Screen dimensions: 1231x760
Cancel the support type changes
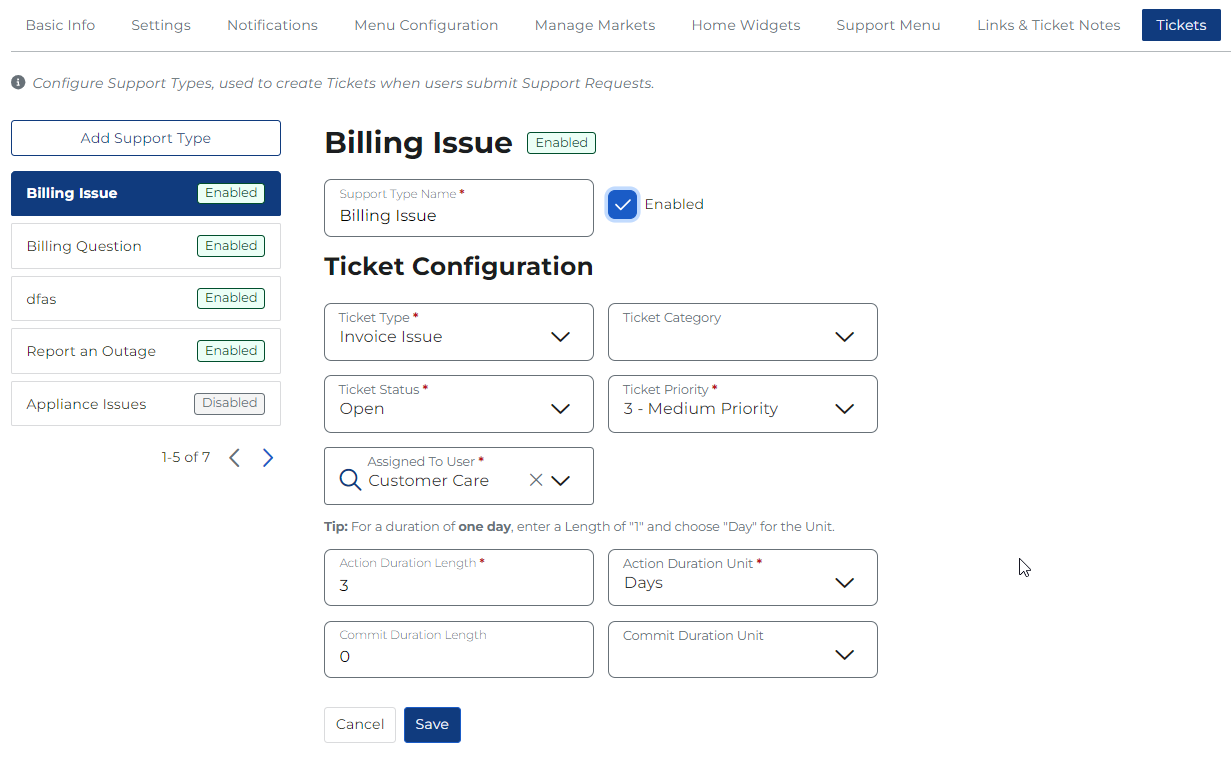click(x=360, y=725)
